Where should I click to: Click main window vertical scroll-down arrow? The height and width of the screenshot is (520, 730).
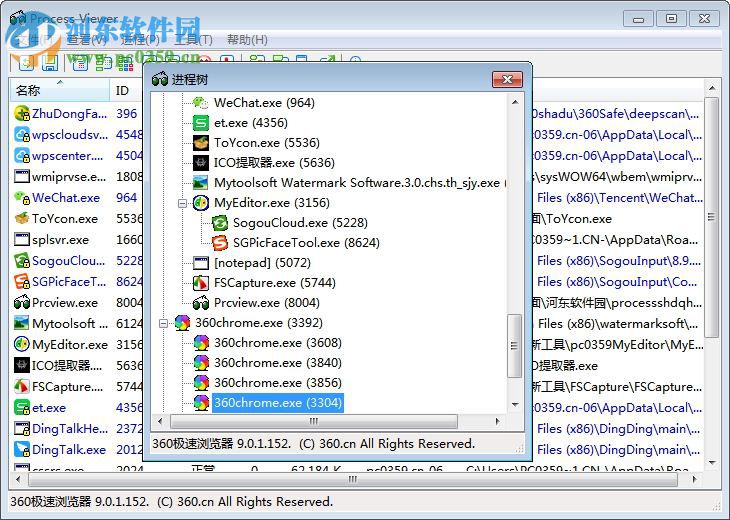(x=712, y=462)
